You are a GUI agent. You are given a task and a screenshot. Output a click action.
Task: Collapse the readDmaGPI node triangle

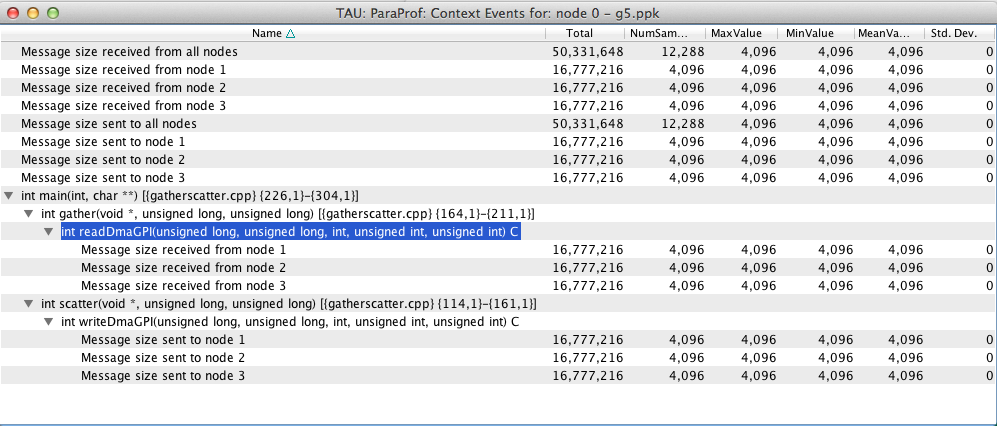(x=49, y=232)
